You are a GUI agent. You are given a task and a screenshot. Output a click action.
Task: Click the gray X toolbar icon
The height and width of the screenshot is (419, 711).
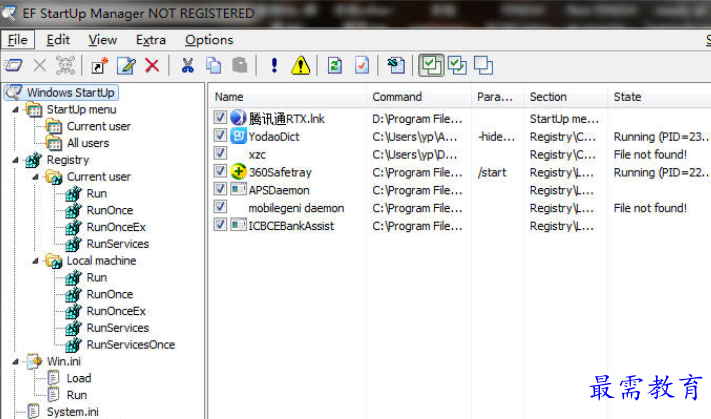pos(40,66)
